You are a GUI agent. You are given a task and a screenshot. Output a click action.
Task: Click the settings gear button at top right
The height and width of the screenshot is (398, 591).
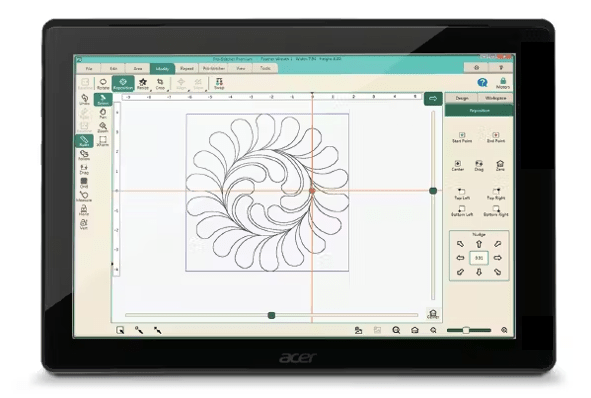point(476,67)
